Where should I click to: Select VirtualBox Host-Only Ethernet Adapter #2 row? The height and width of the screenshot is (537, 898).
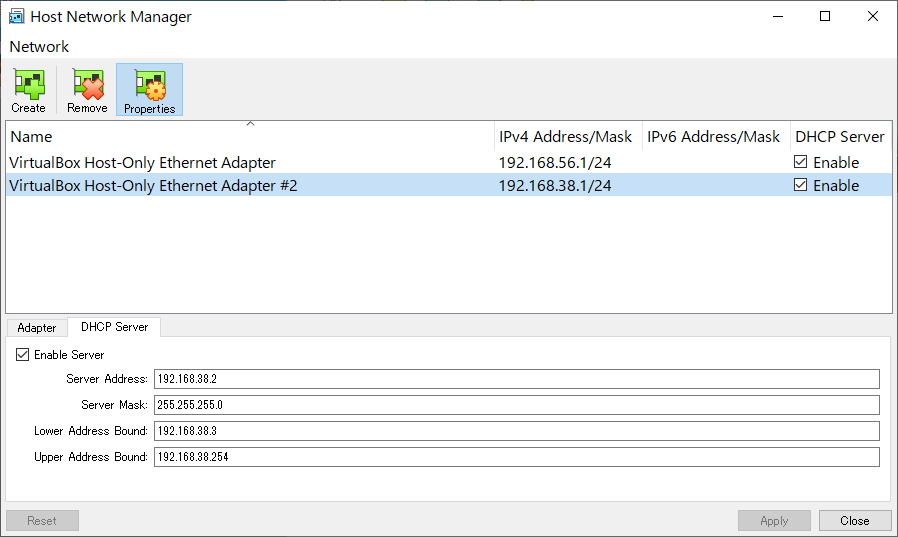pos(449,185)
